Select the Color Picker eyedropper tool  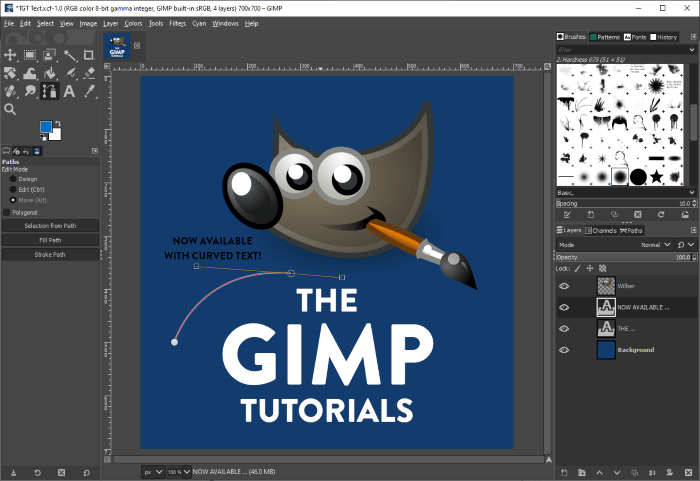(x=89, y=91)
